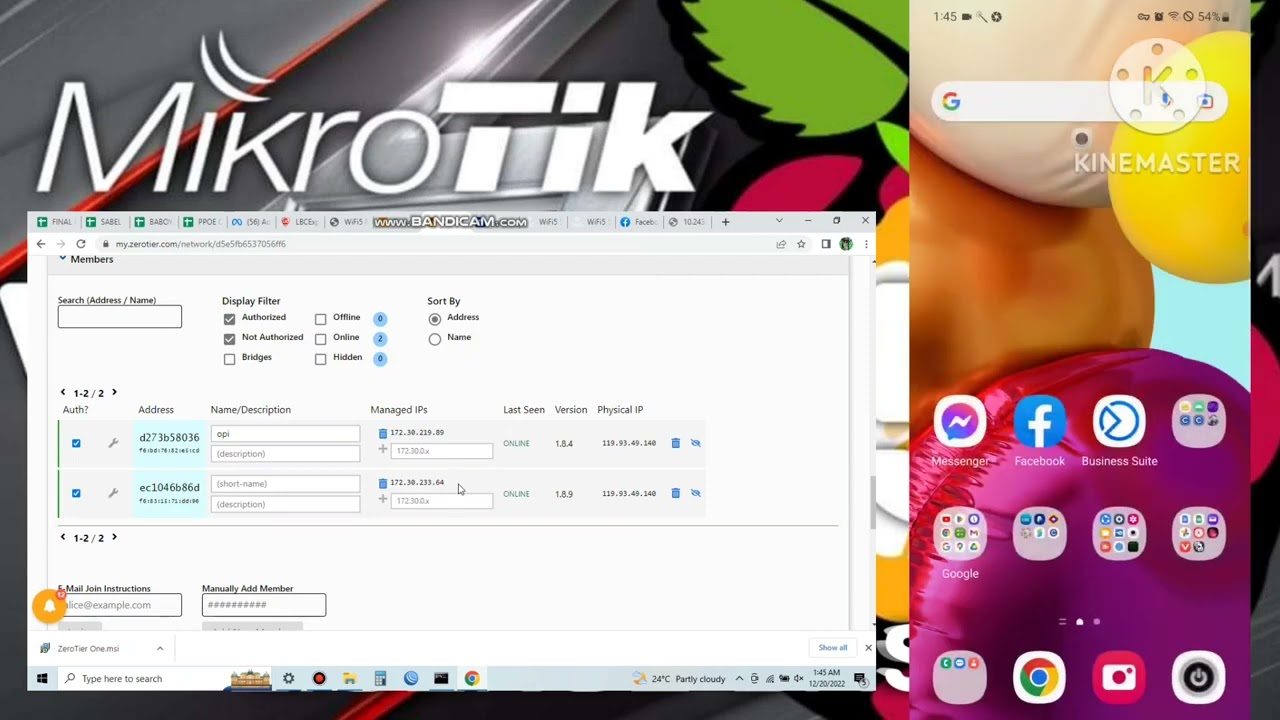Go to next page above members table
1280x720 pixels.
click(114, 393)
